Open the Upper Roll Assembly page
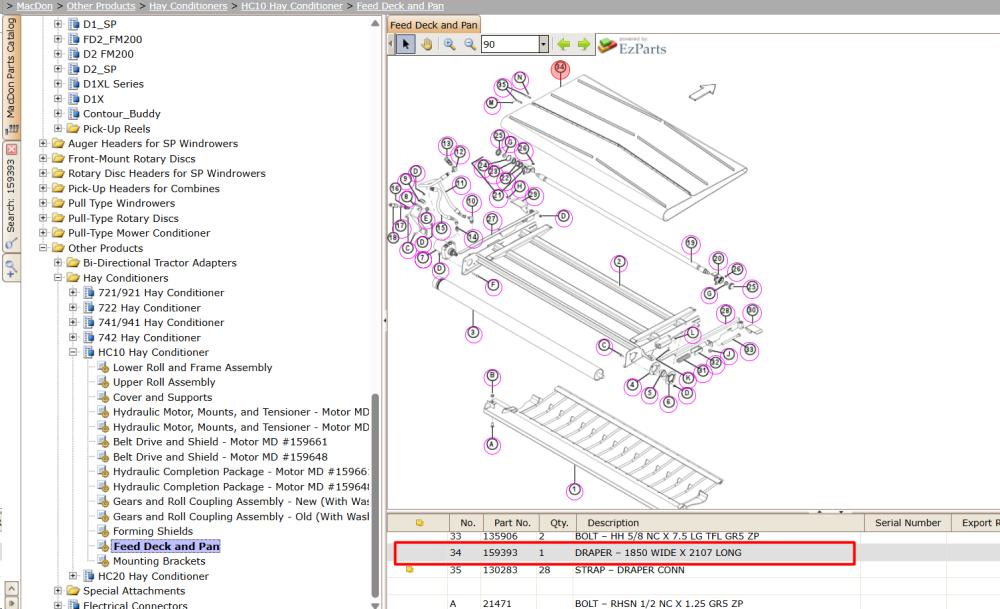The image size is (1000, 609). 164,382
